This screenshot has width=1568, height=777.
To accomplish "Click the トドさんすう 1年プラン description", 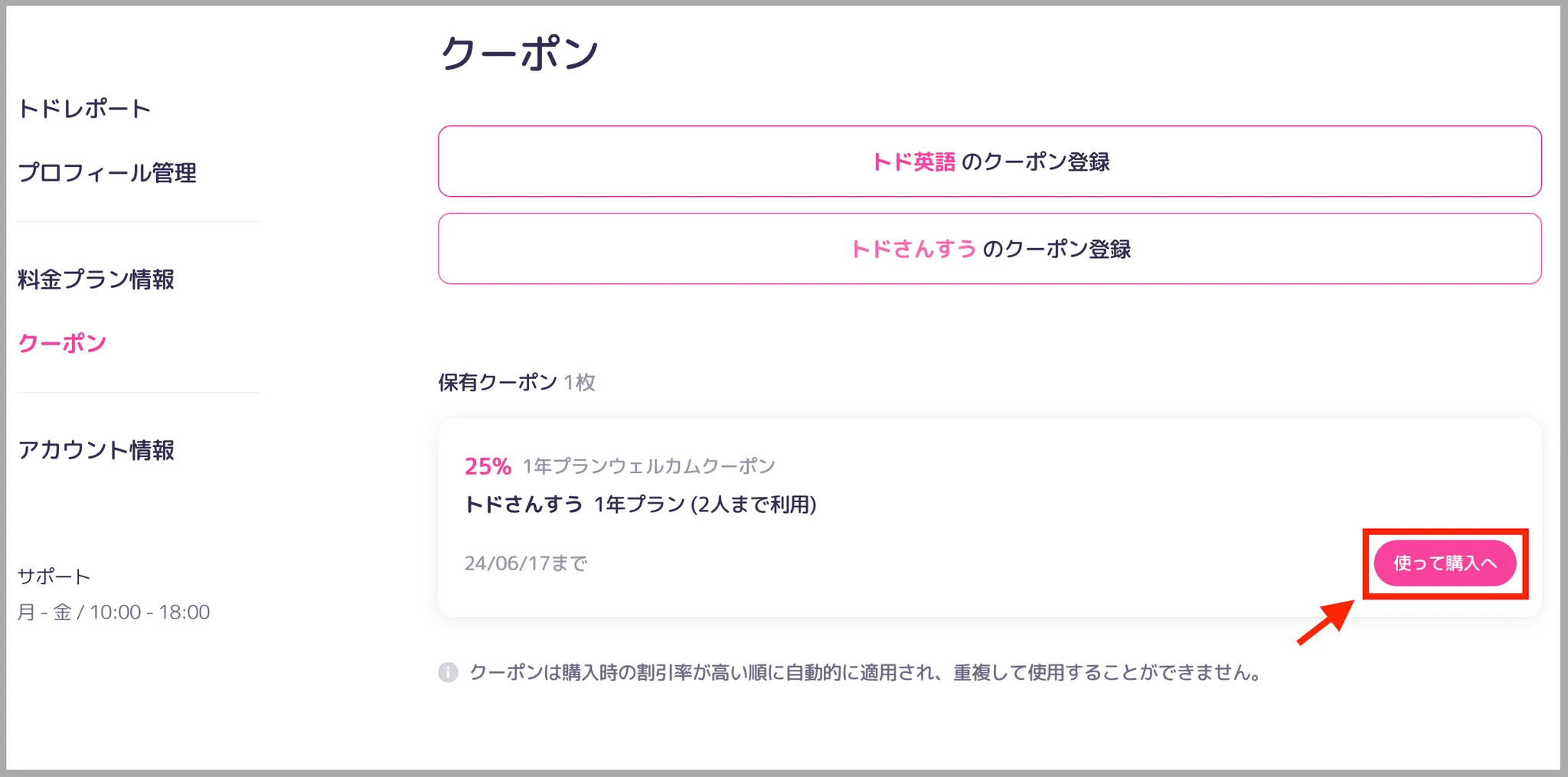I will 640,504.
